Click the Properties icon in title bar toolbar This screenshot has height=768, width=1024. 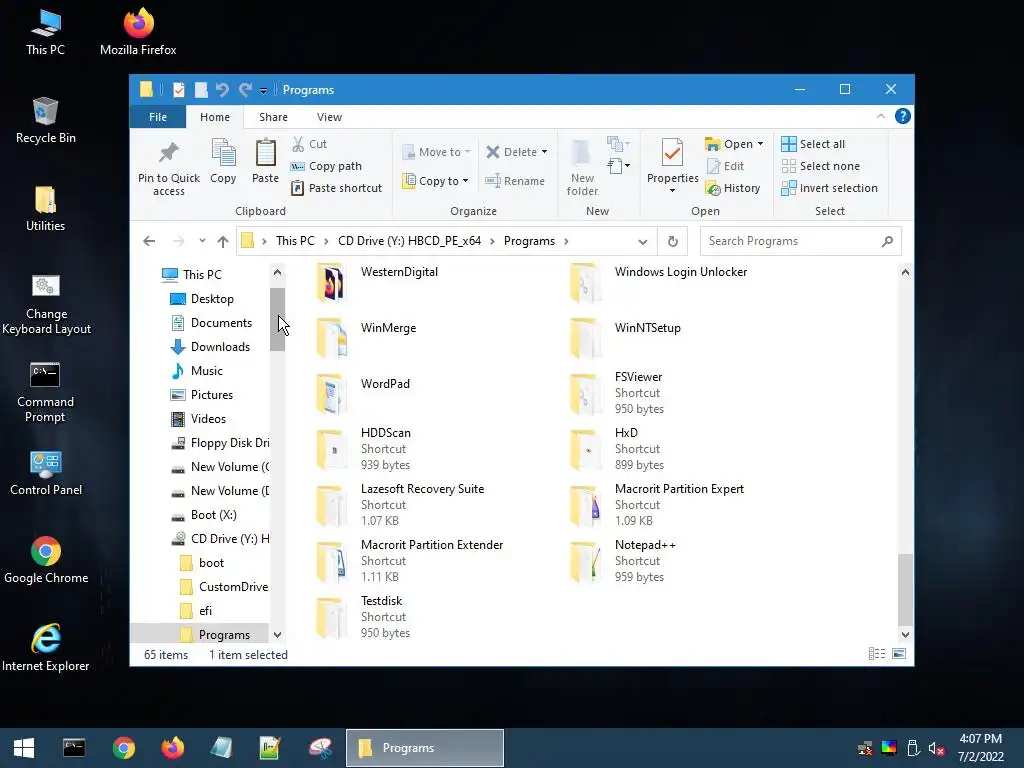coord(178,89)
